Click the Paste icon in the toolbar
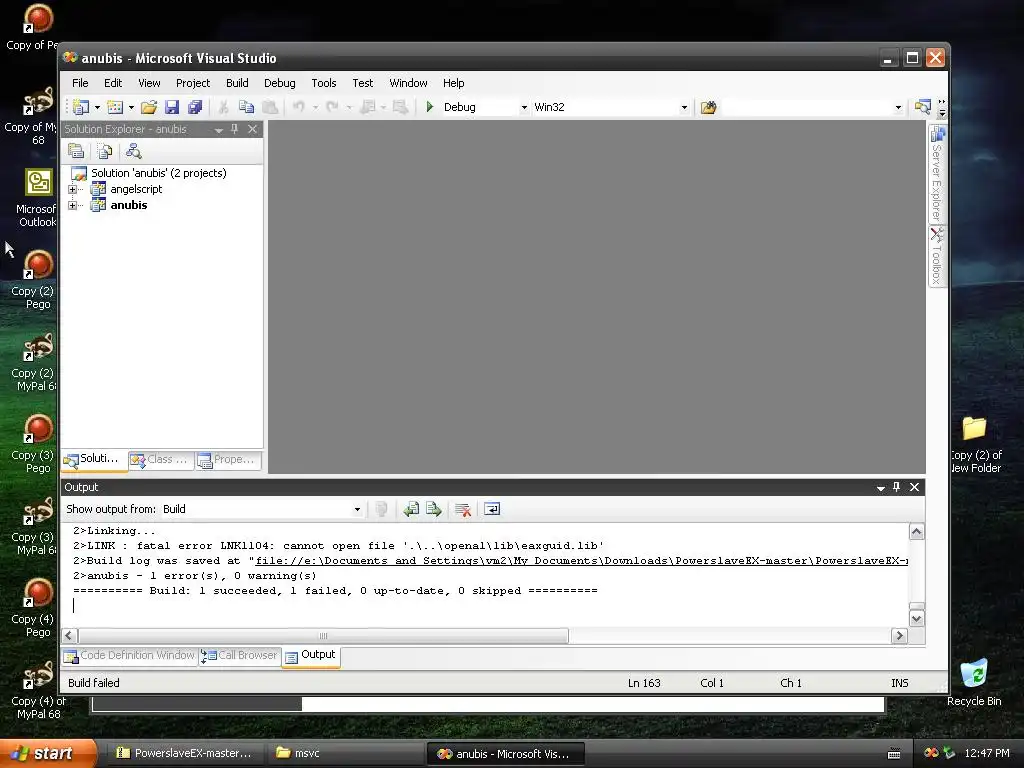The height and width of the screenshot is (768, 1024). pyautogui.click(x=270, y=107)
